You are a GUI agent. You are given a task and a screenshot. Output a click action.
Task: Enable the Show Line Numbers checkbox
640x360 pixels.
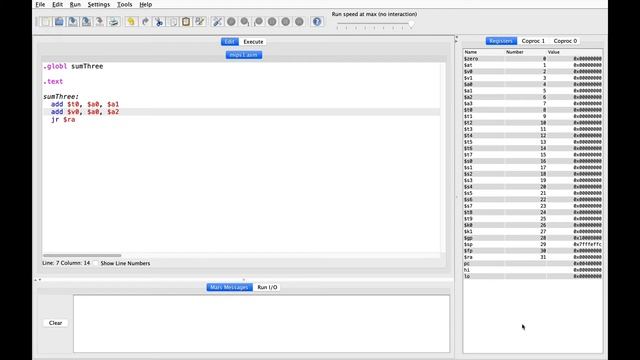click(96, 263)
